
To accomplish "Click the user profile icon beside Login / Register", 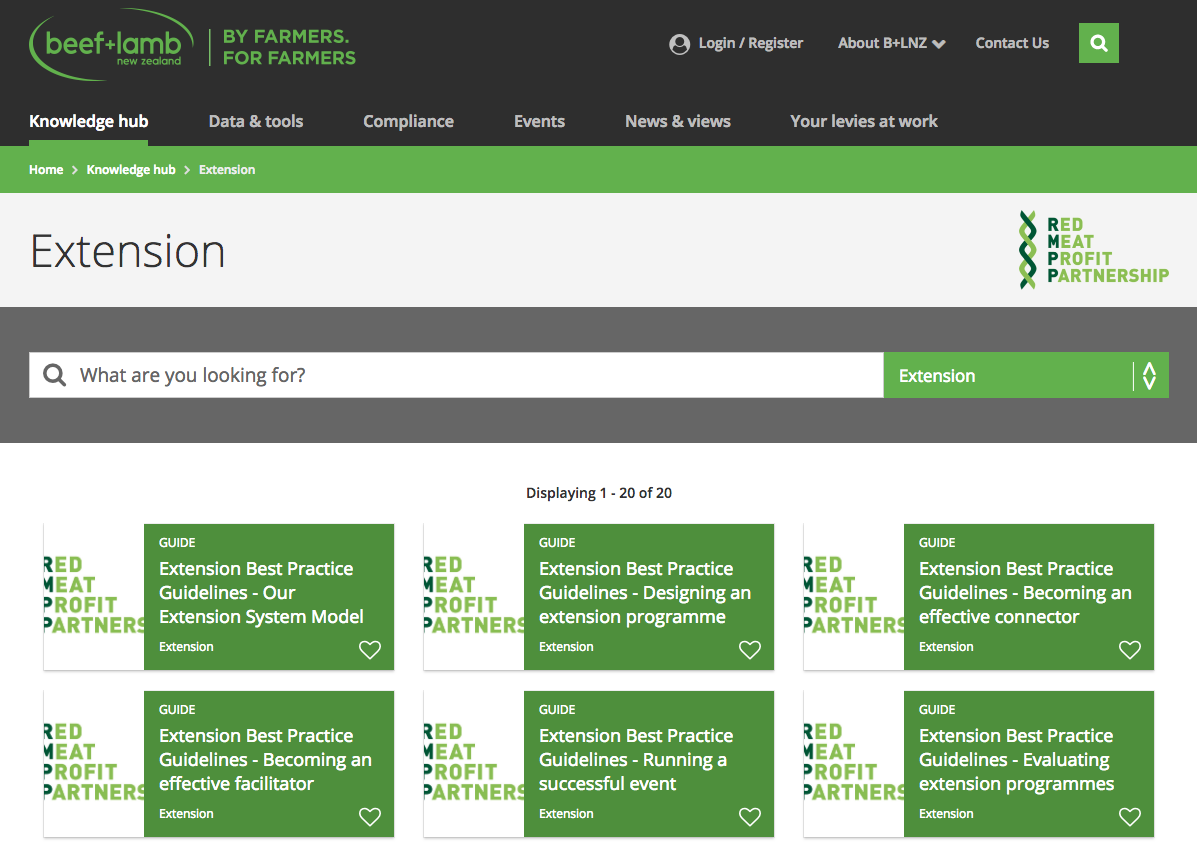I will [679, 44].
